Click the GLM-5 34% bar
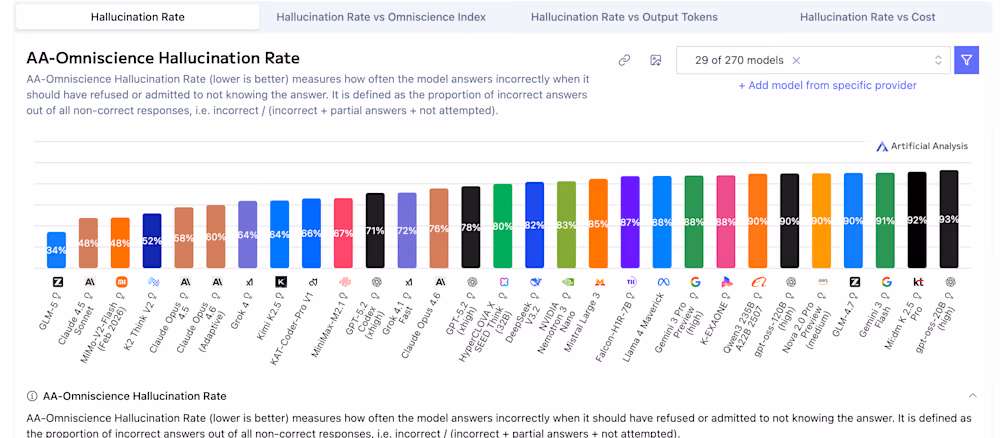 57,250
